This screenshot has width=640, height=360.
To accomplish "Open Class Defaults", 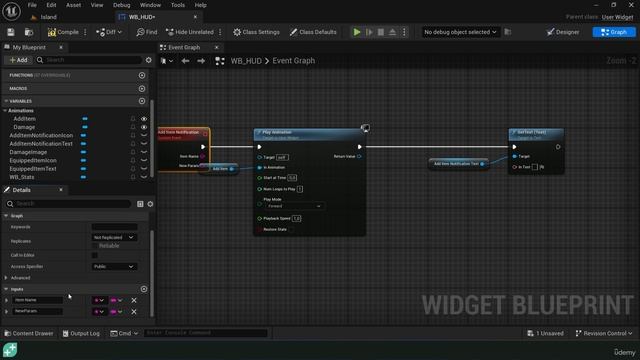I will (x=313, y=32).
